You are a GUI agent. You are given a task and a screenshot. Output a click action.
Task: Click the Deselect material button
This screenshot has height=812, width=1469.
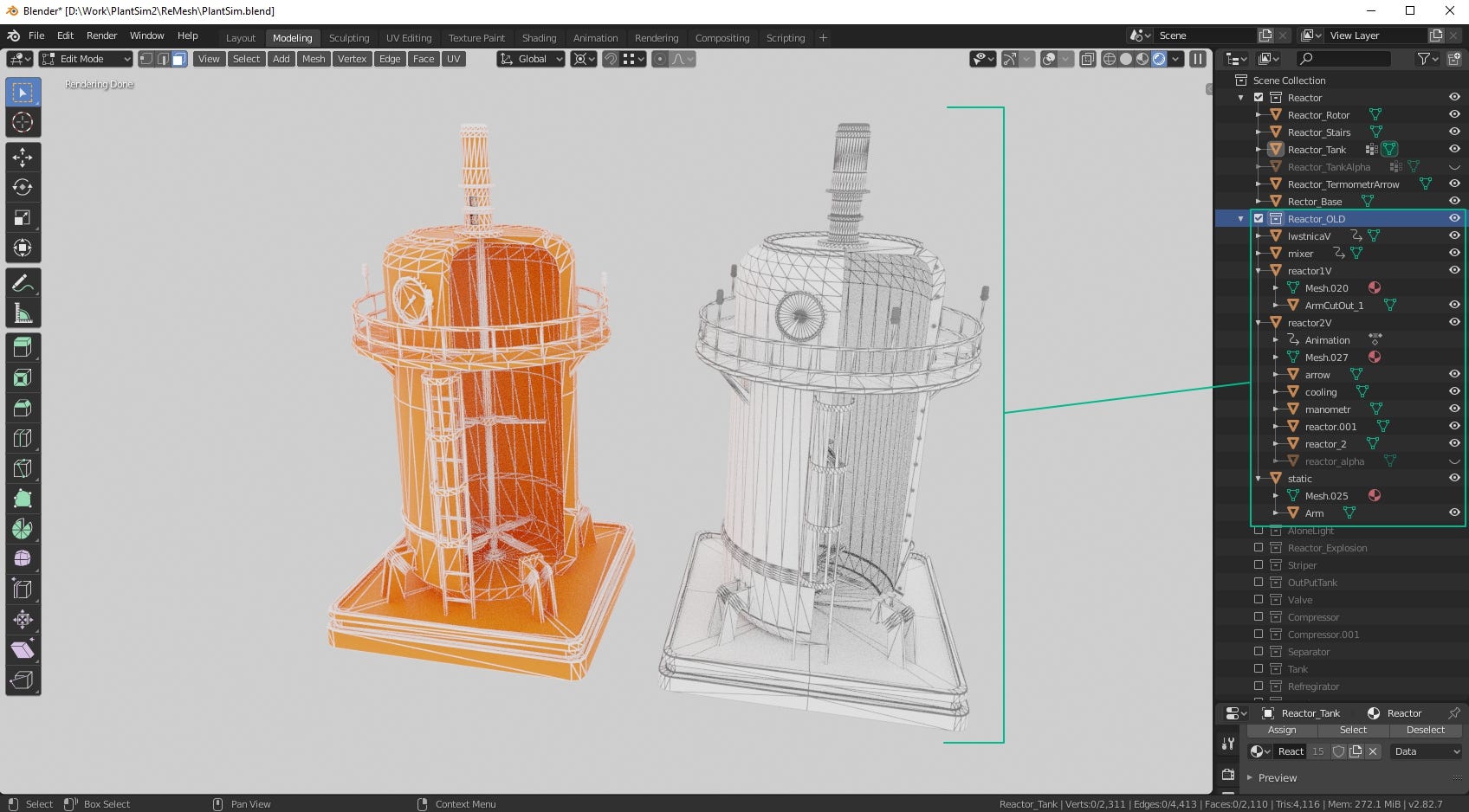(1425, 730)
